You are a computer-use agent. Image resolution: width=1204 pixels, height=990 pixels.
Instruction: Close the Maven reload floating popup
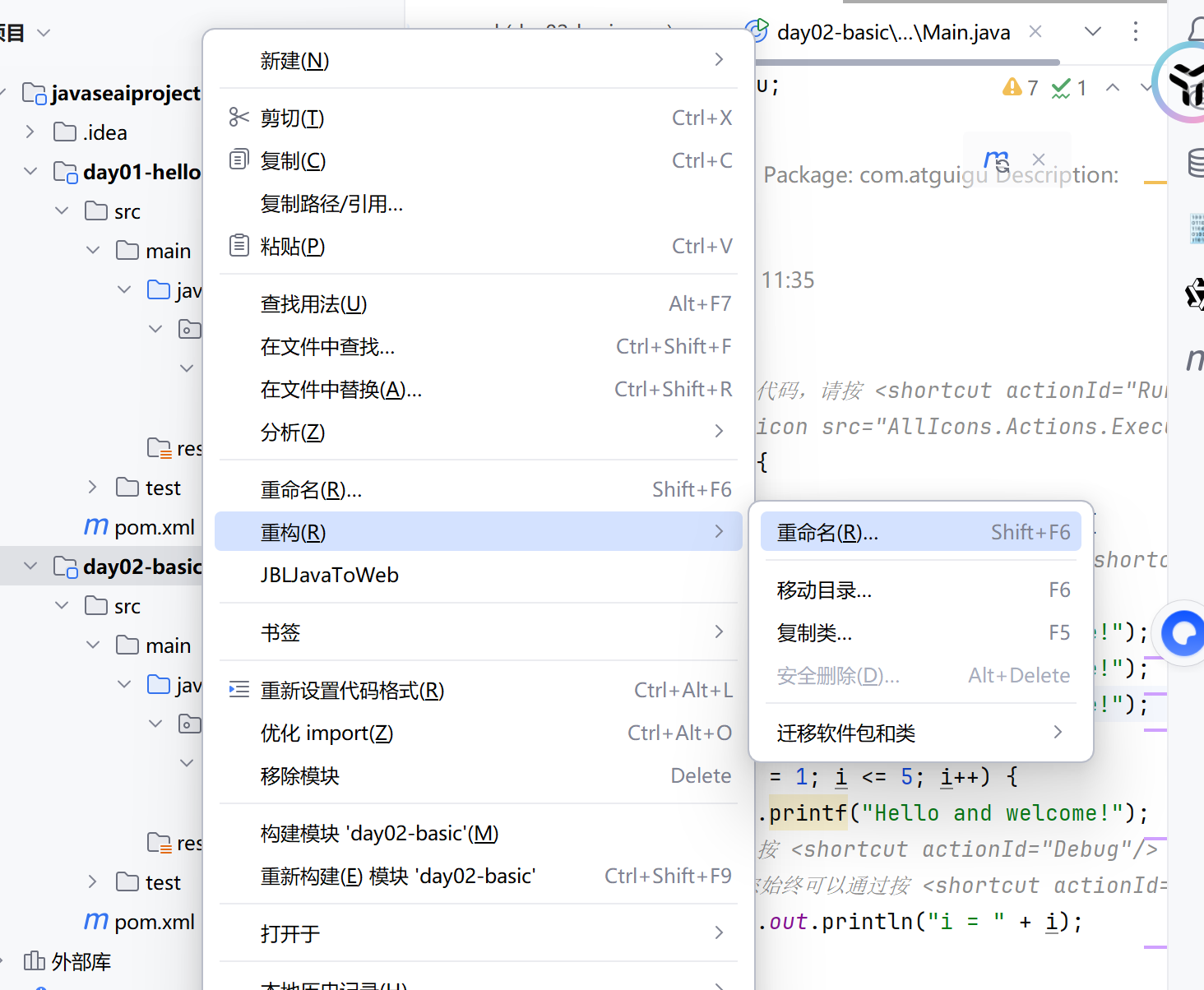pyautogui.click(x=1039, y=159)
